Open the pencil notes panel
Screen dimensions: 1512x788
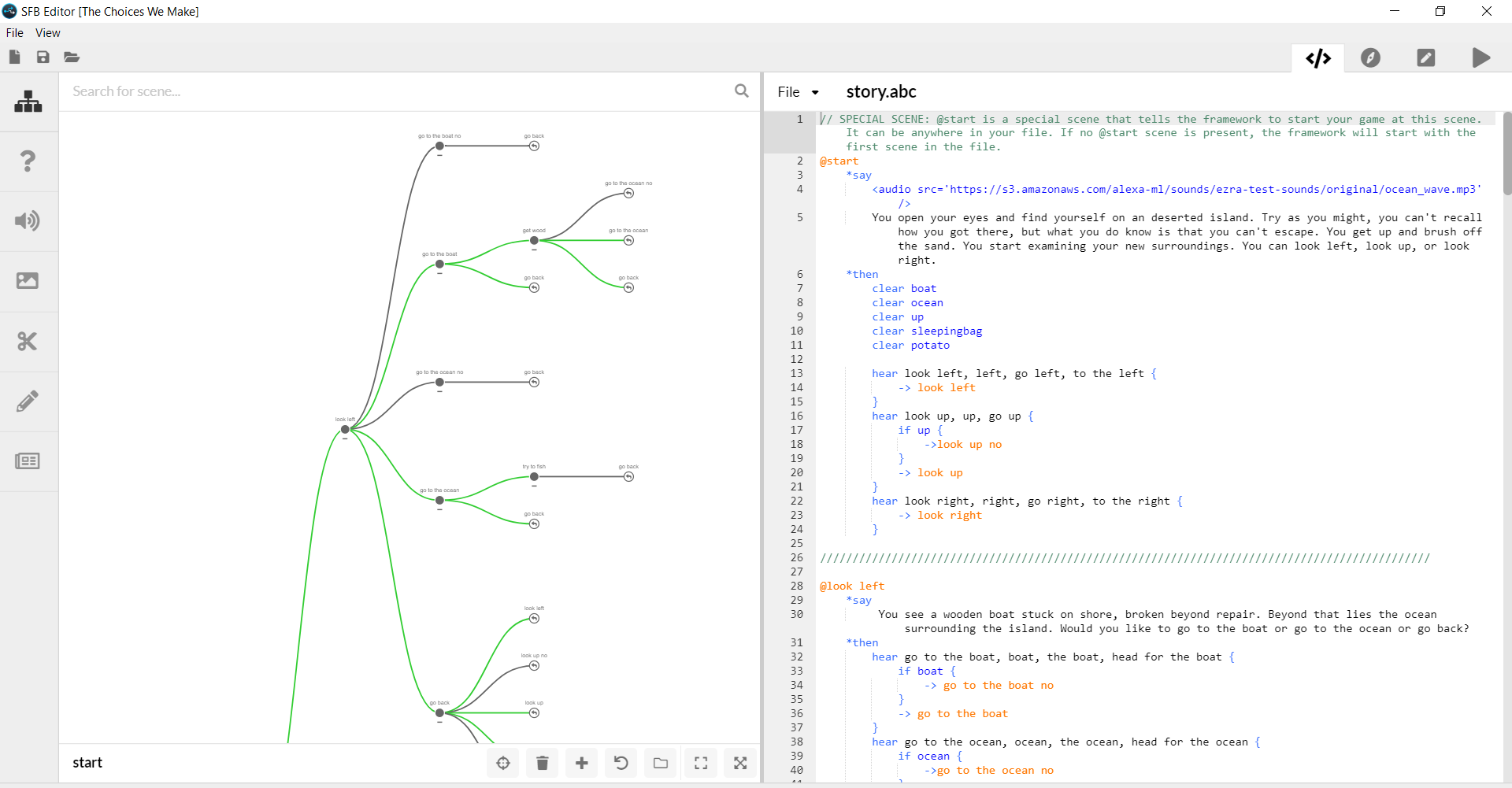tap(28, 401)
